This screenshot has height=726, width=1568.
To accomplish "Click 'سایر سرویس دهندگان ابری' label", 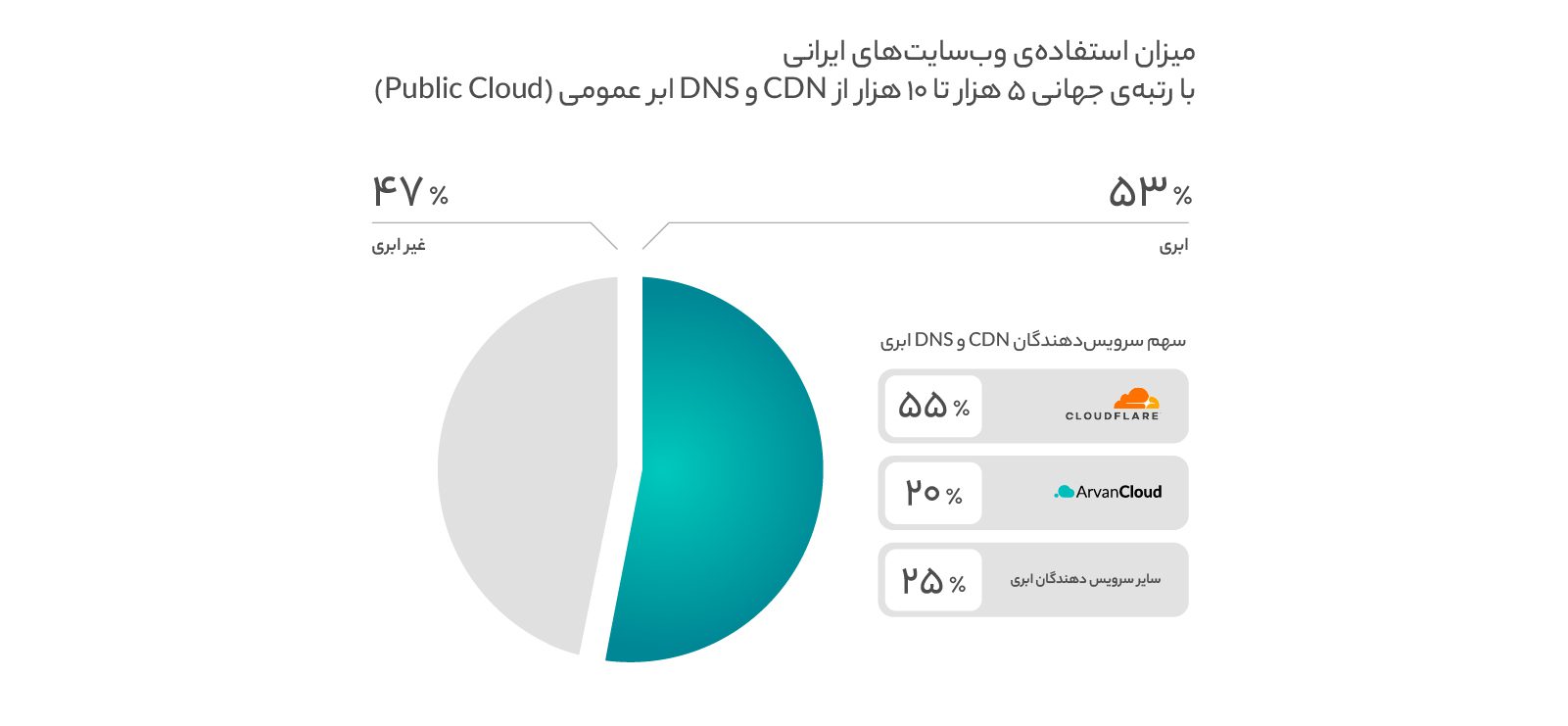I will (1085, 579).
